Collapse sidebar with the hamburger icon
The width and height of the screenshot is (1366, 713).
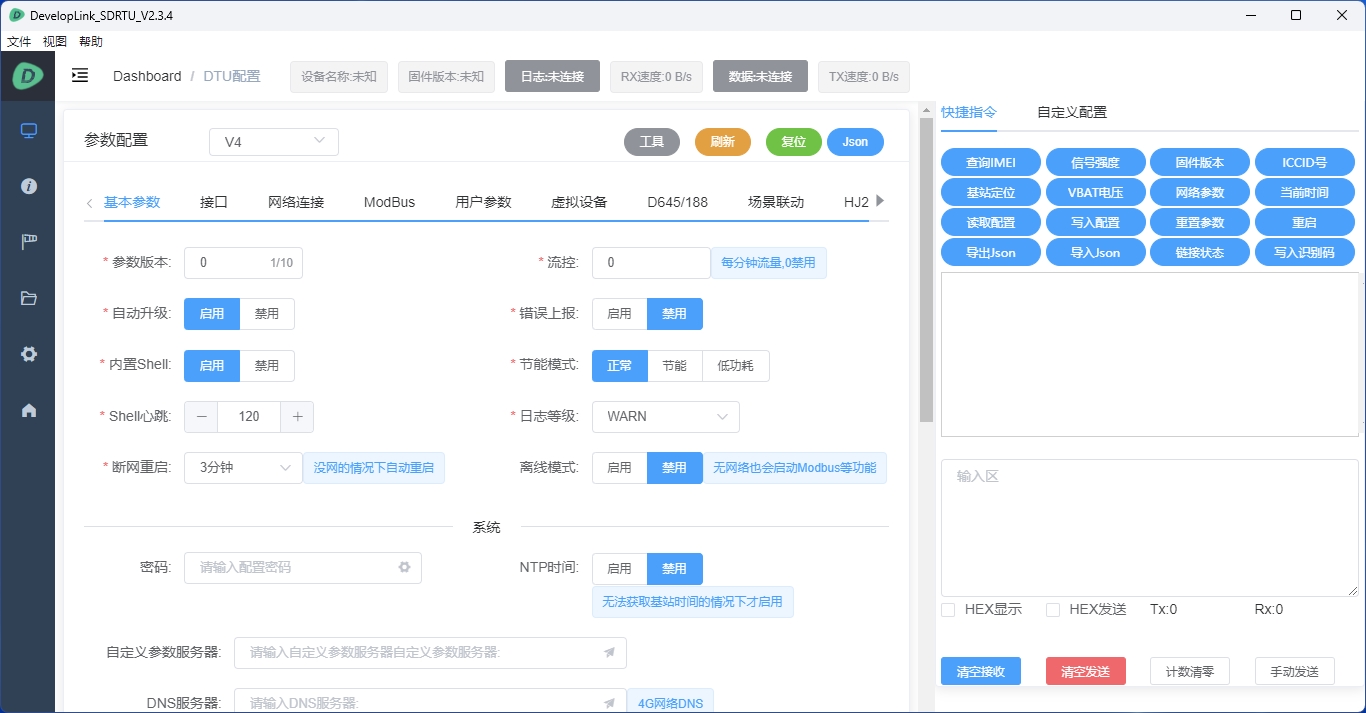(x=80, y=76)
